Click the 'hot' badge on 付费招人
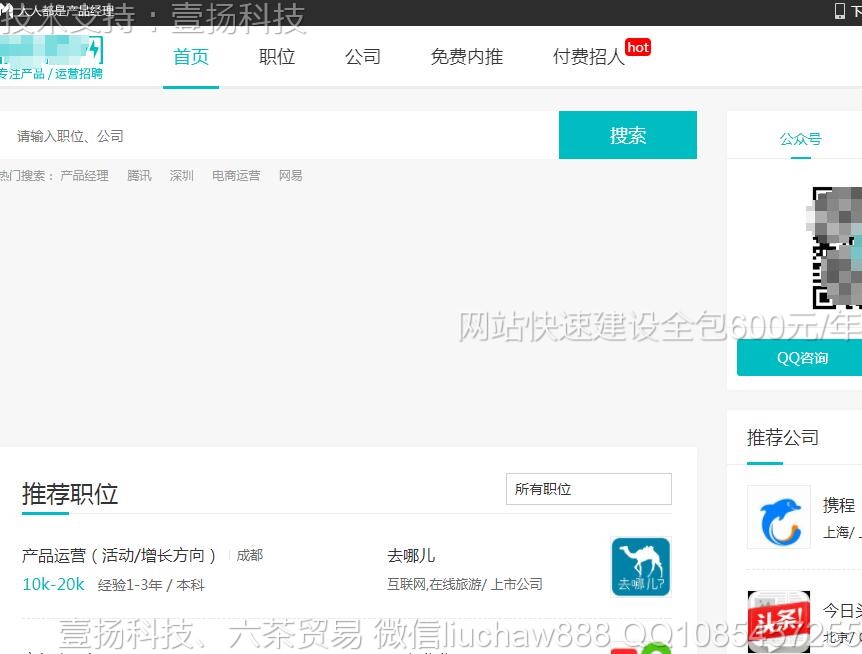 click(638, 46)
